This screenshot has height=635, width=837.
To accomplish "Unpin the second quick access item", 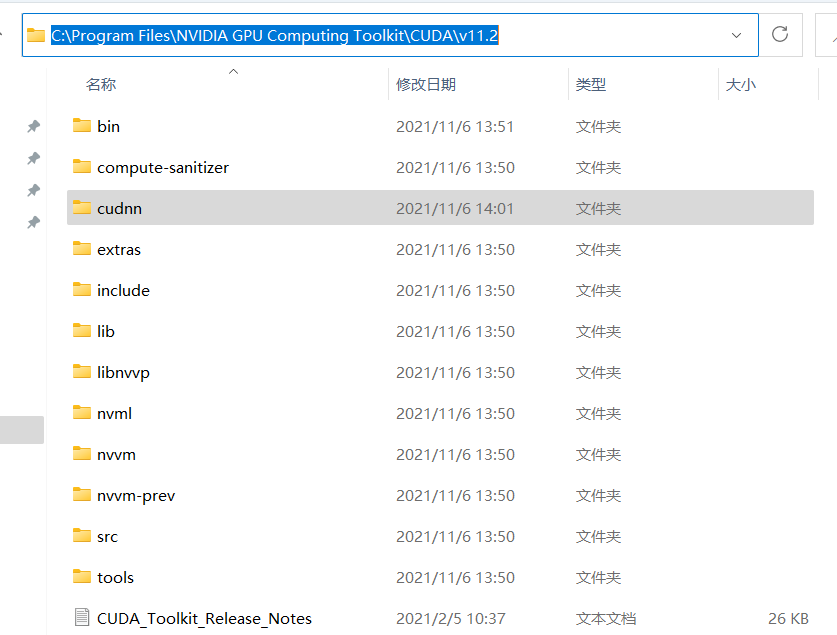I will coord(33,158).
